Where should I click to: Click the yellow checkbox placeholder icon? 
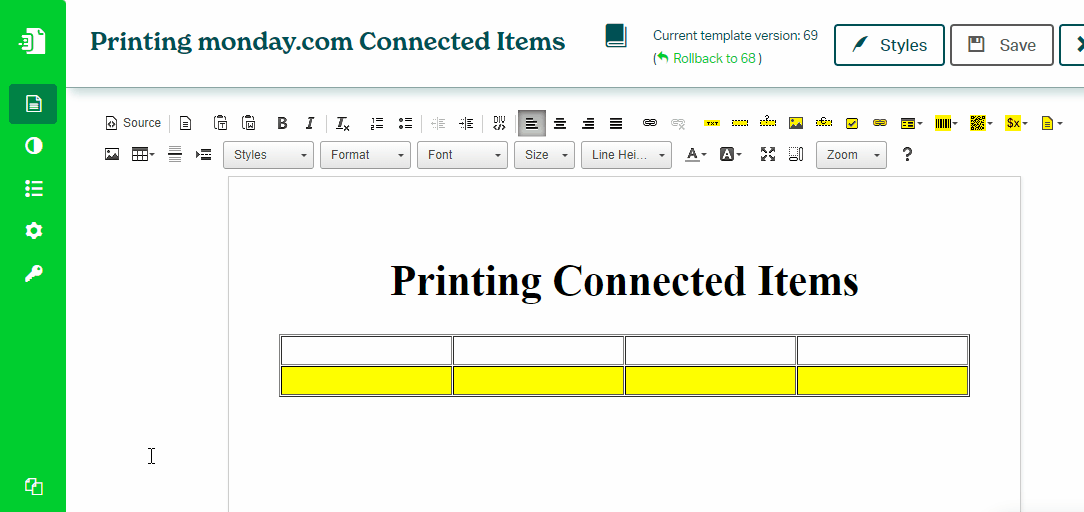tap(852, 123)
